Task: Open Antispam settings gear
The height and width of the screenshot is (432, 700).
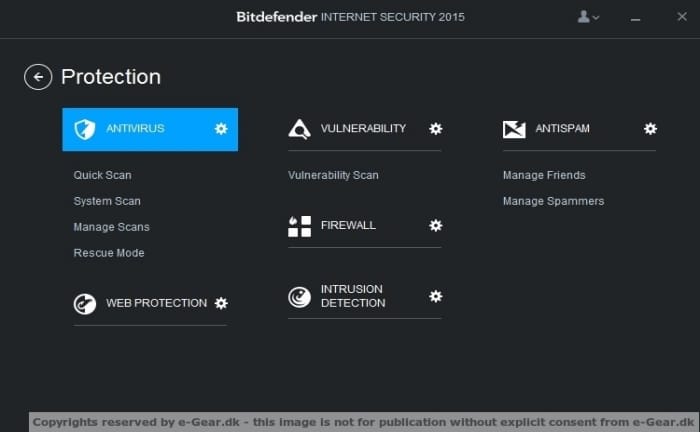Action: pos(650,129)
